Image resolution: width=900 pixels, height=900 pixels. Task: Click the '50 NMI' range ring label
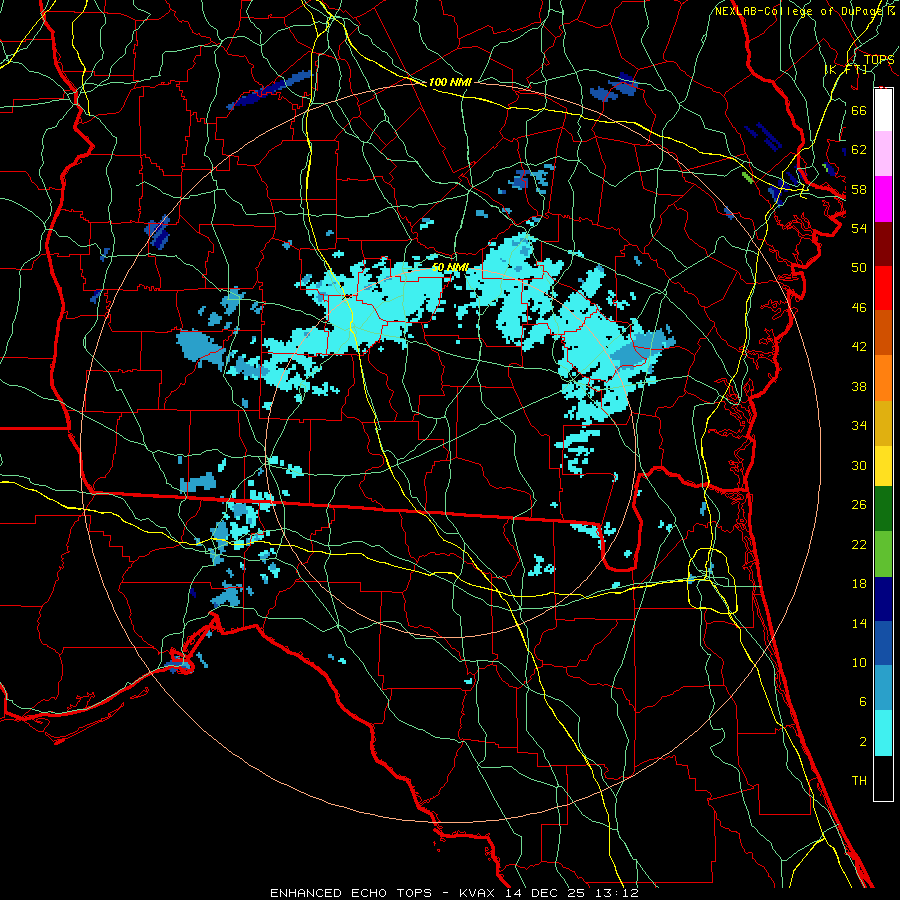450,267
